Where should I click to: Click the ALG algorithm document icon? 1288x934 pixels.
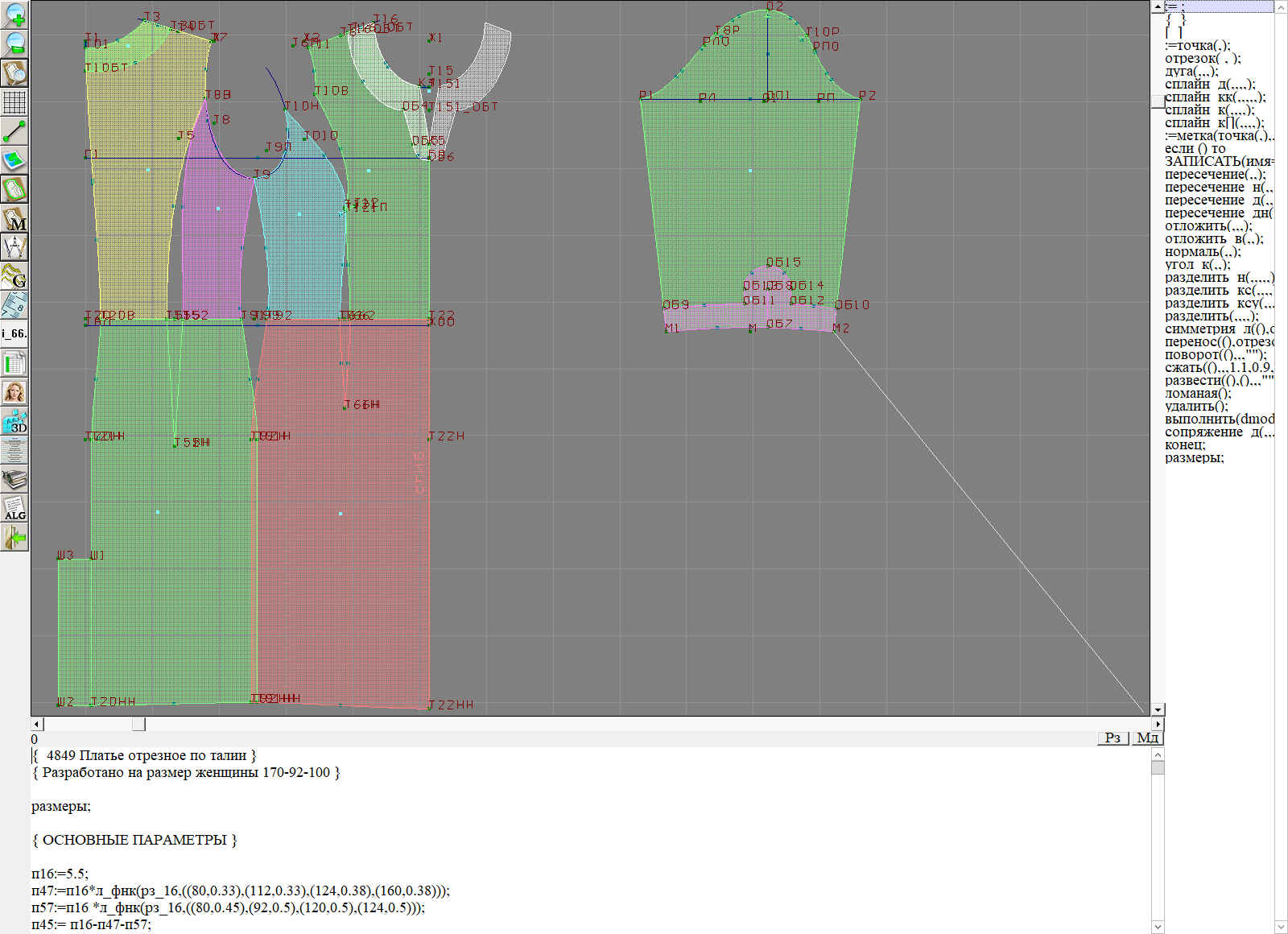(14, 508)
